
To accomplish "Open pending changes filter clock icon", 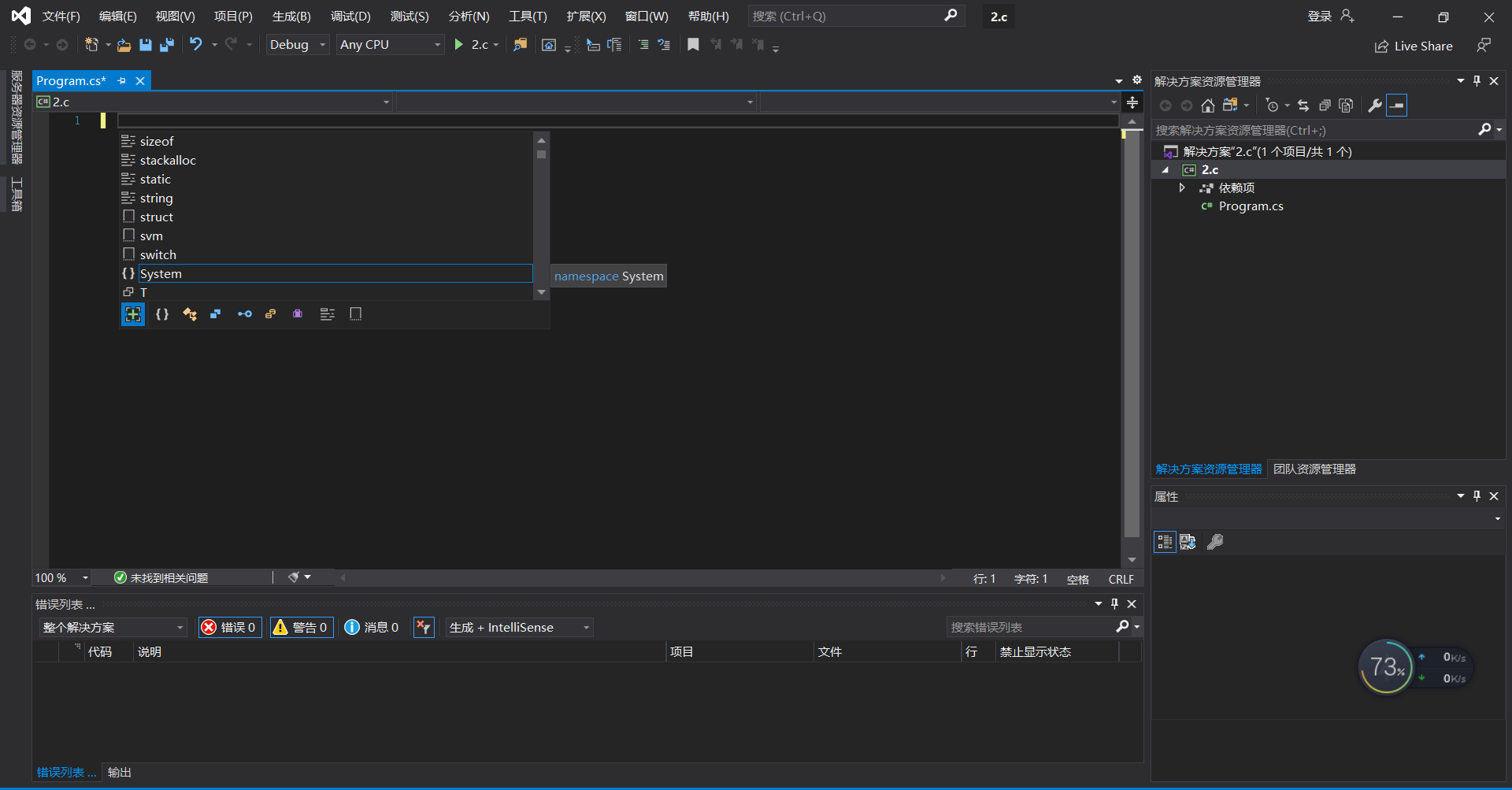I will [1272, 106].
